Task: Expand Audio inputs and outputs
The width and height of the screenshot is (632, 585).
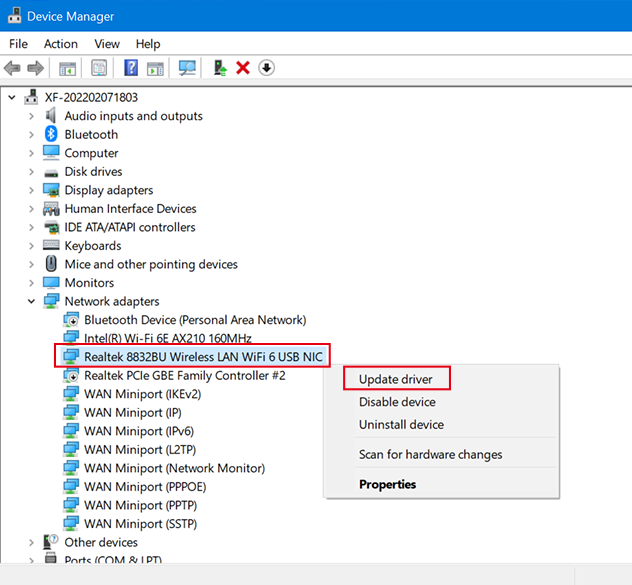Action: point(31,116)
